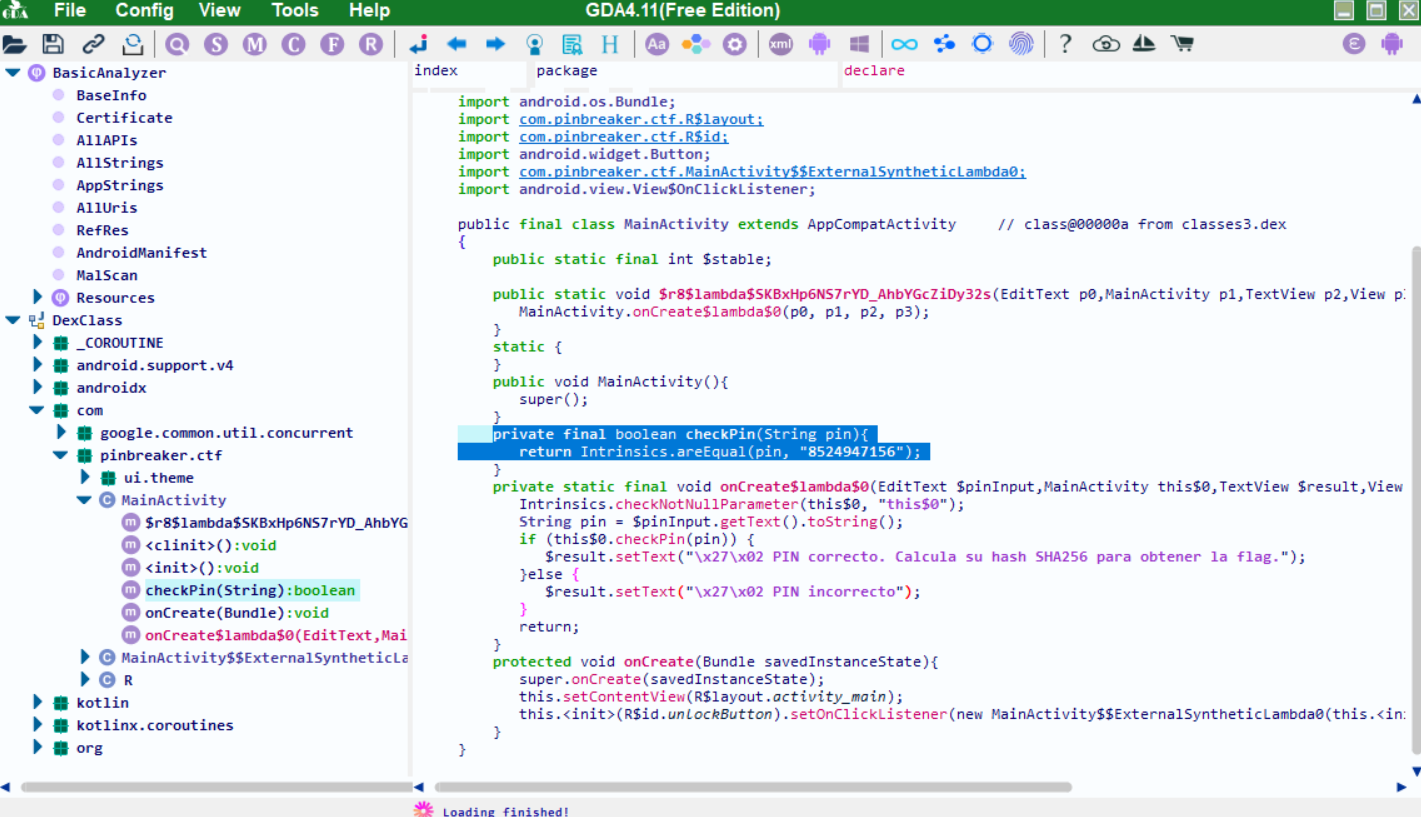Collapse the BasicAnalyzer tree node
Screen dimensions: 1421x817
pyautogui.click(x=12, y=73)
